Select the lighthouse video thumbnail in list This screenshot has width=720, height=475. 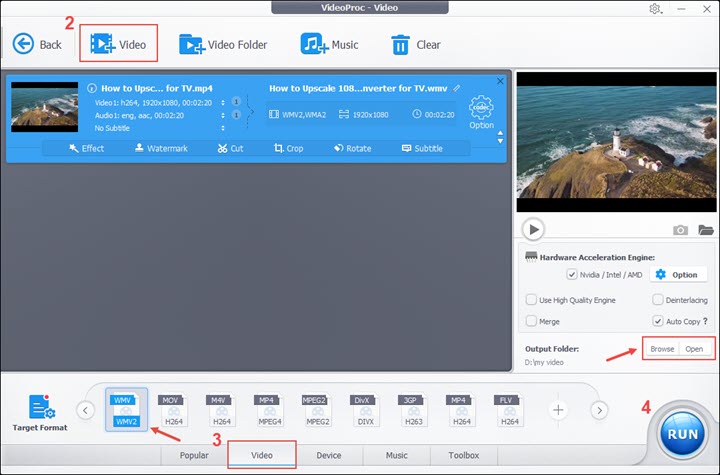point(45,107)
